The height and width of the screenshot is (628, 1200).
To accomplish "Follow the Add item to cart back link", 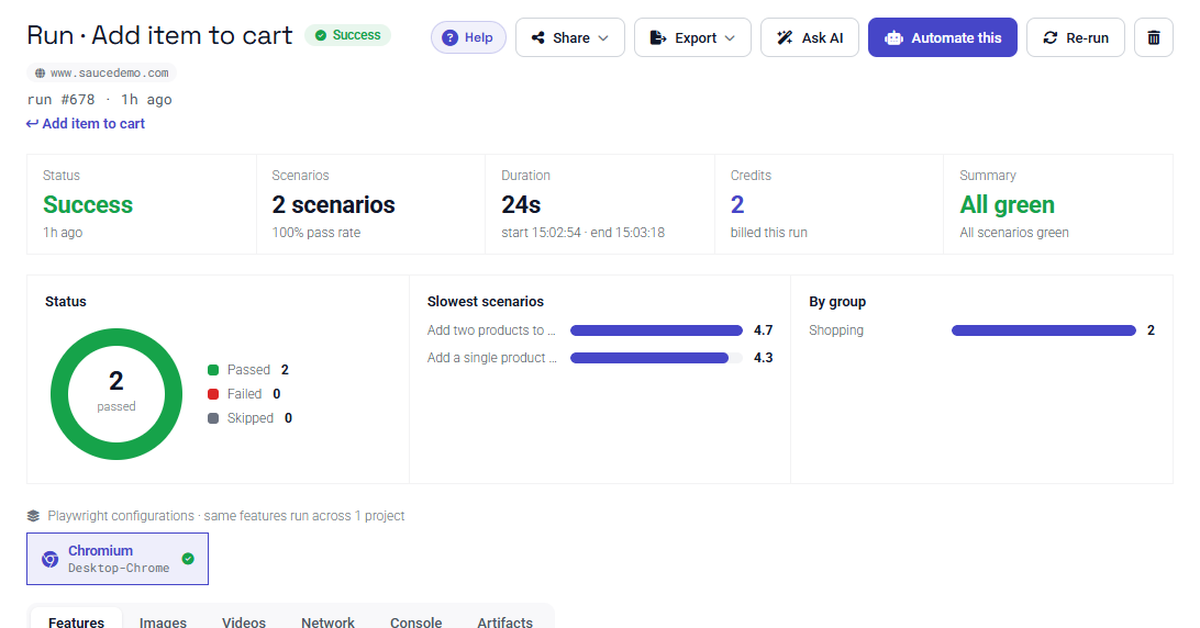I will tap(86, 124).
